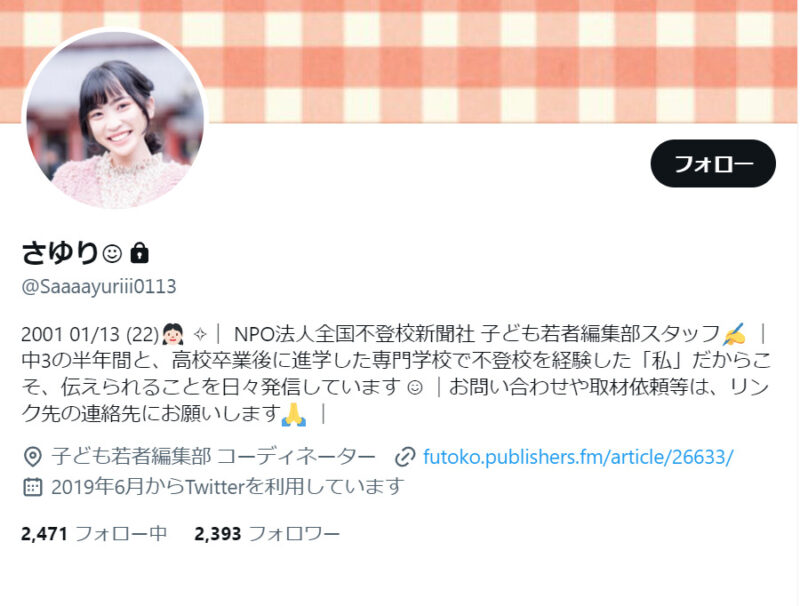Click the small smiley emoji in bio text
This screenshot has width=800, height=606.
[x=415, y=387]
